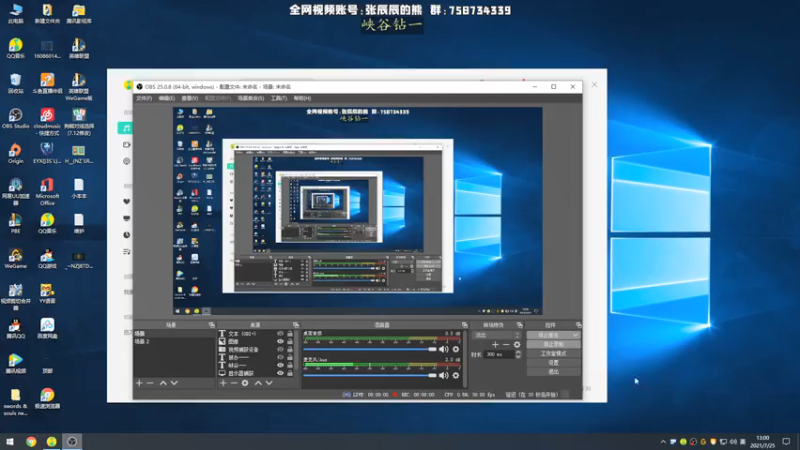The width and height of the screenshot is (800, 450).
Task: Open the YY语音 desktop shortcut
Action: (x=47, y=294)
